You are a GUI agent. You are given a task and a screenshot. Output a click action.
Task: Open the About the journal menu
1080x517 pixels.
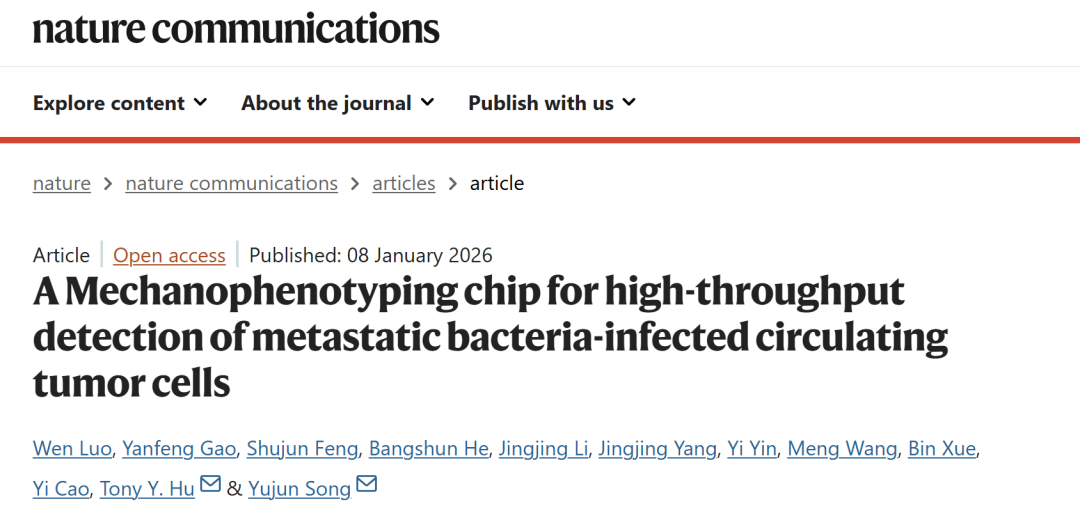pos(337,103)
